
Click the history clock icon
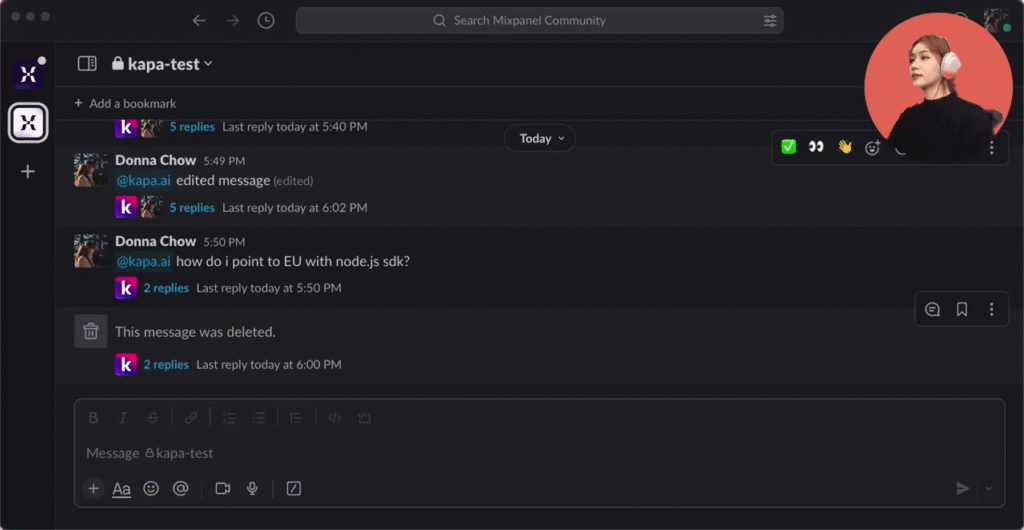266,20
